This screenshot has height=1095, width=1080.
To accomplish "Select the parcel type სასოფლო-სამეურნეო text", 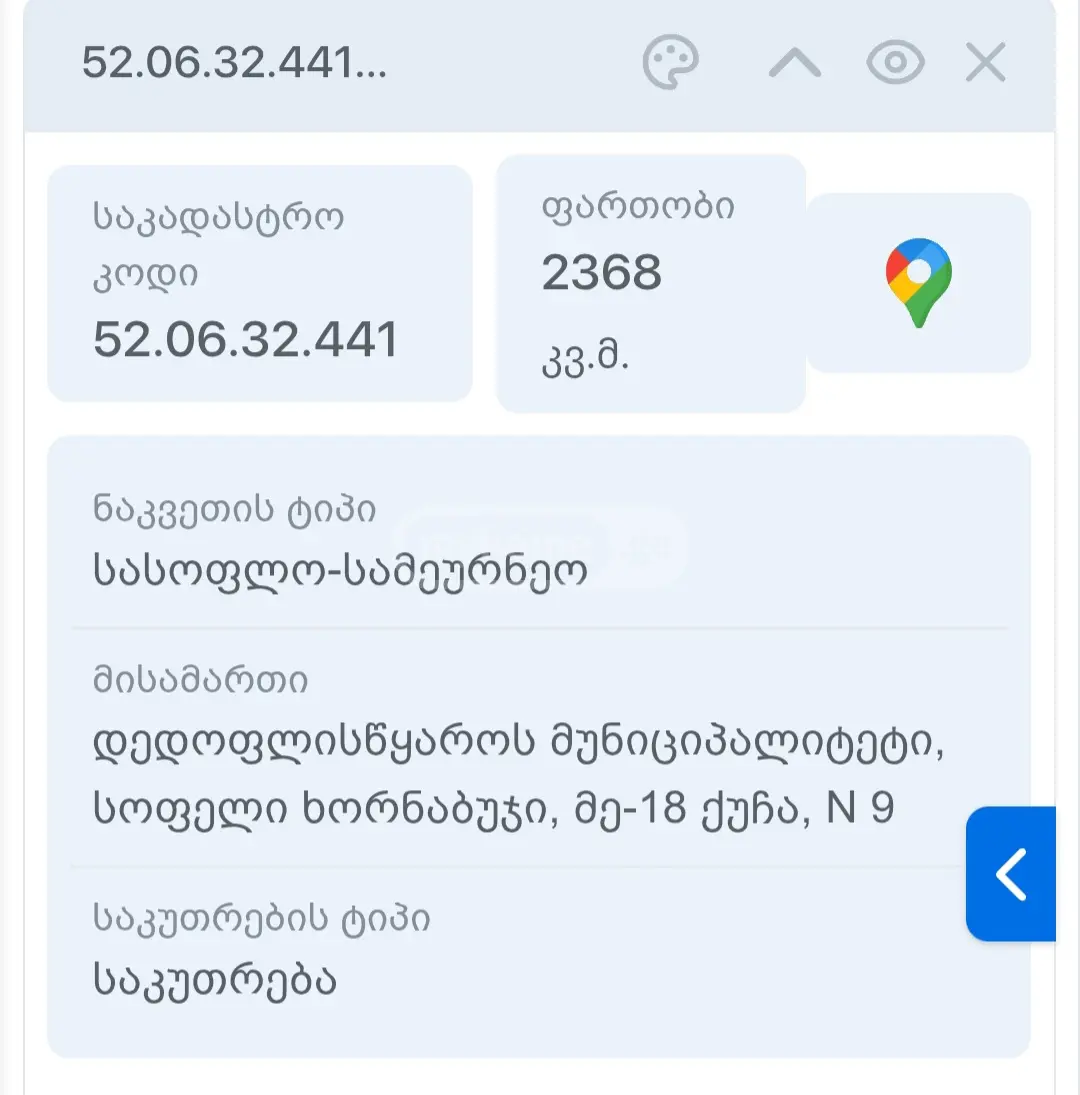I will click(x=340, y=571).
